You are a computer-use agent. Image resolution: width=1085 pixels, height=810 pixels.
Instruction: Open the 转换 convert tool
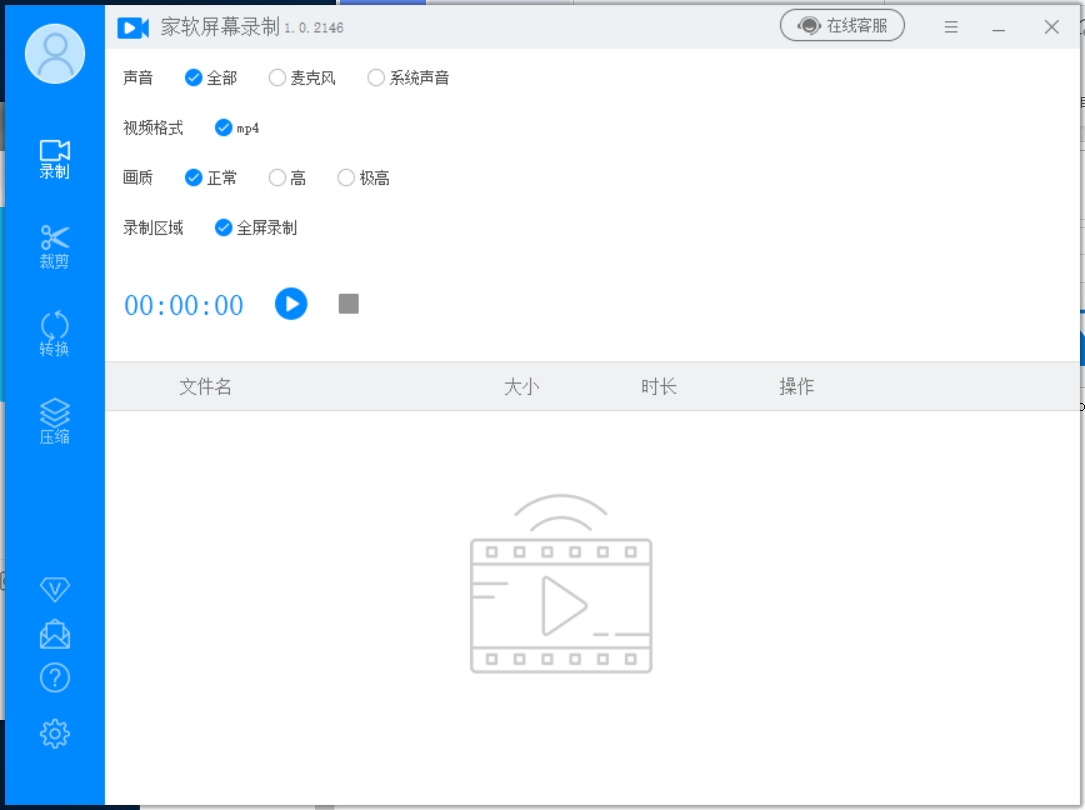click(x=54, y=333)
